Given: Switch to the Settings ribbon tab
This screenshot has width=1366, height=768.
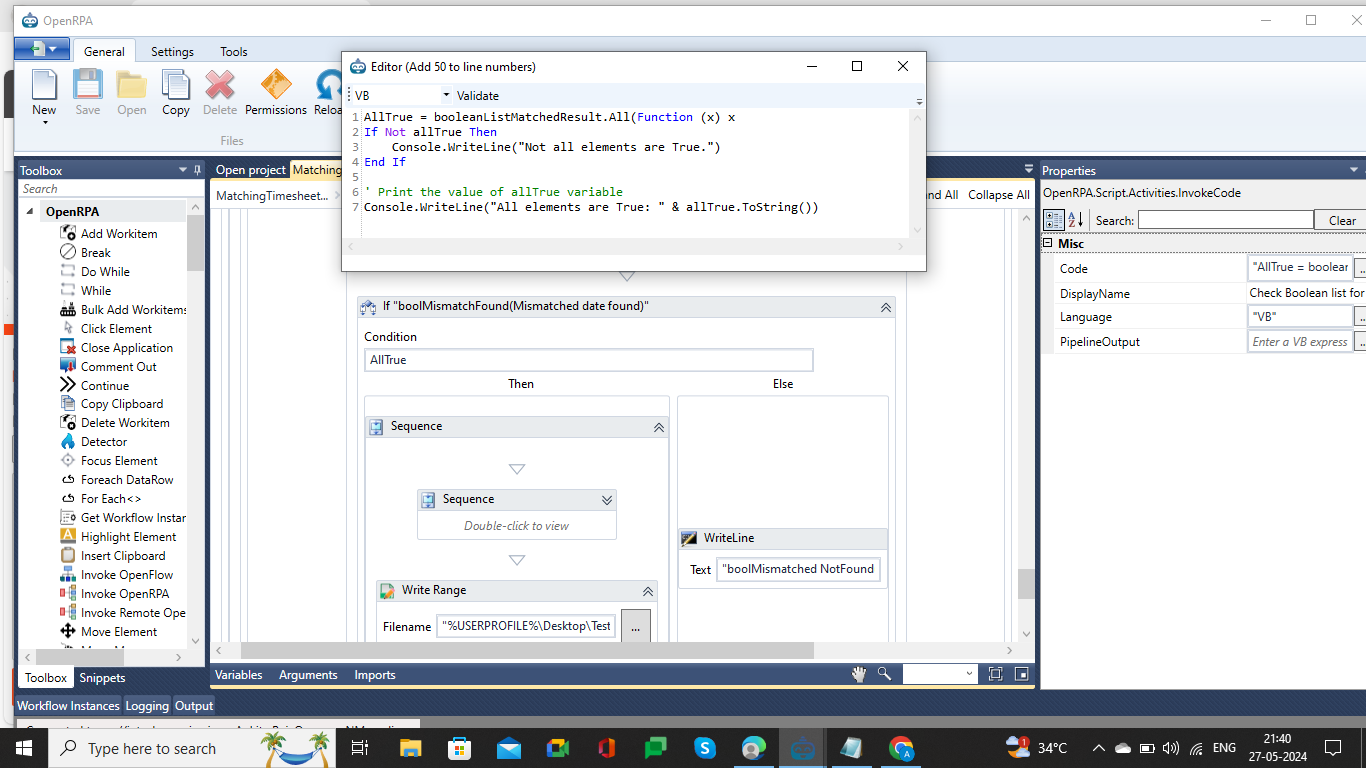Looking at the screenshot, I should pyautogui.click(x=172, y=52).
